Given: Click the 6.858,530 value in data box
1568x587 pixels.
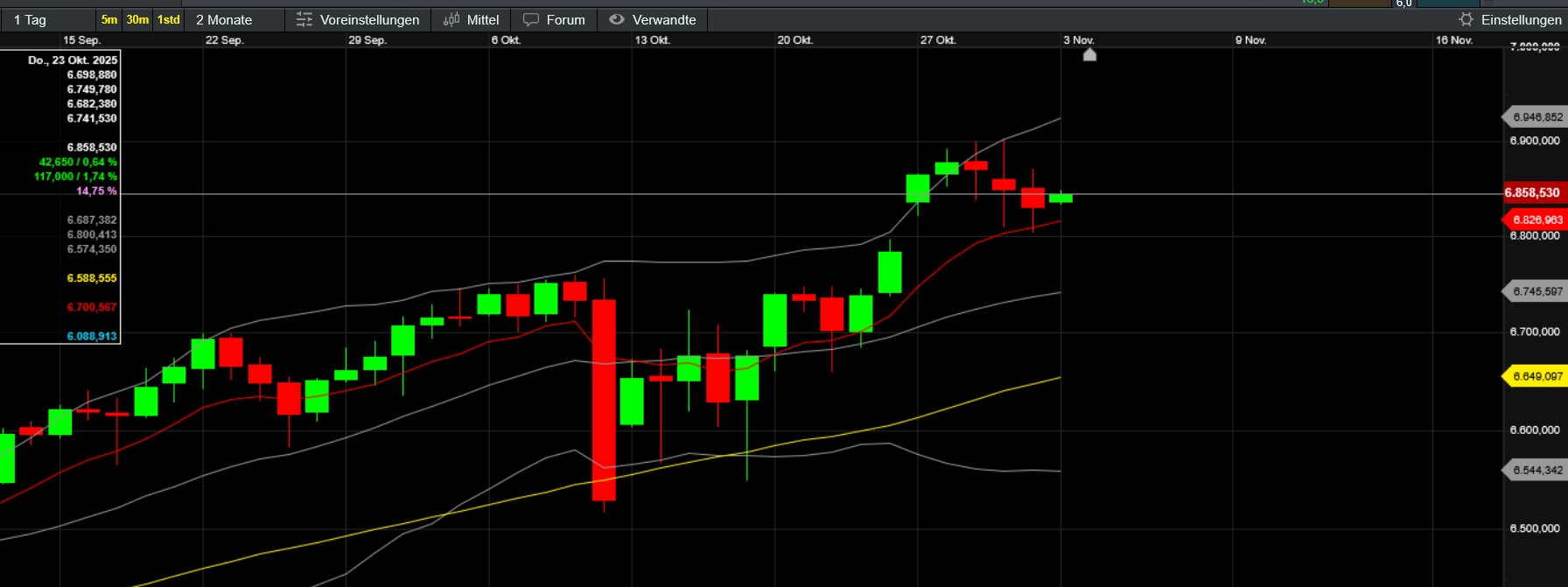Looking at the screenshot, I should (x=92, y=147).
